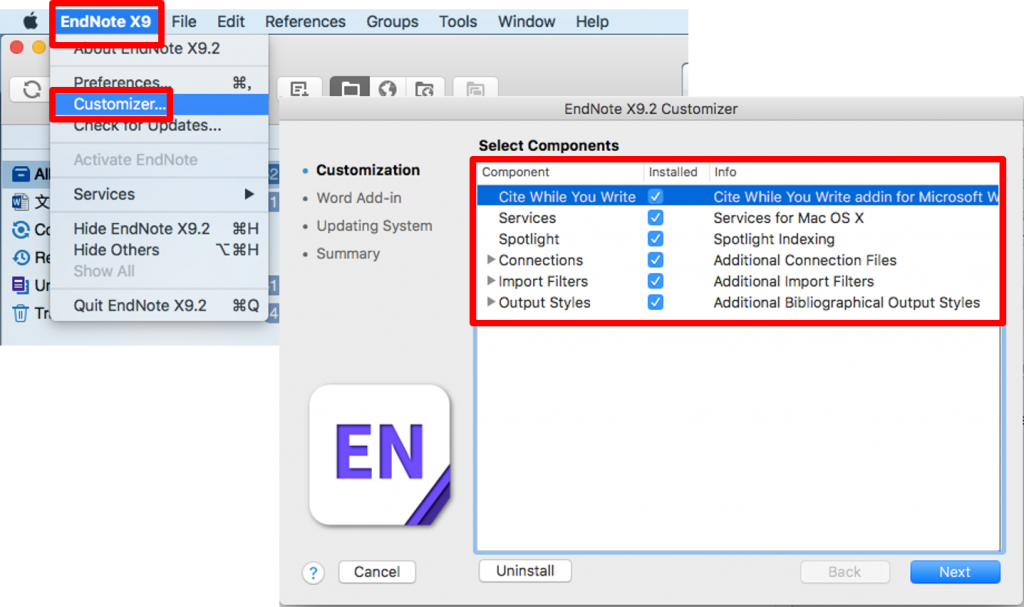Switch to Local Library mode folder icon
The width and height of the screenshot is (1024, 607).
[x=349, y=89]
